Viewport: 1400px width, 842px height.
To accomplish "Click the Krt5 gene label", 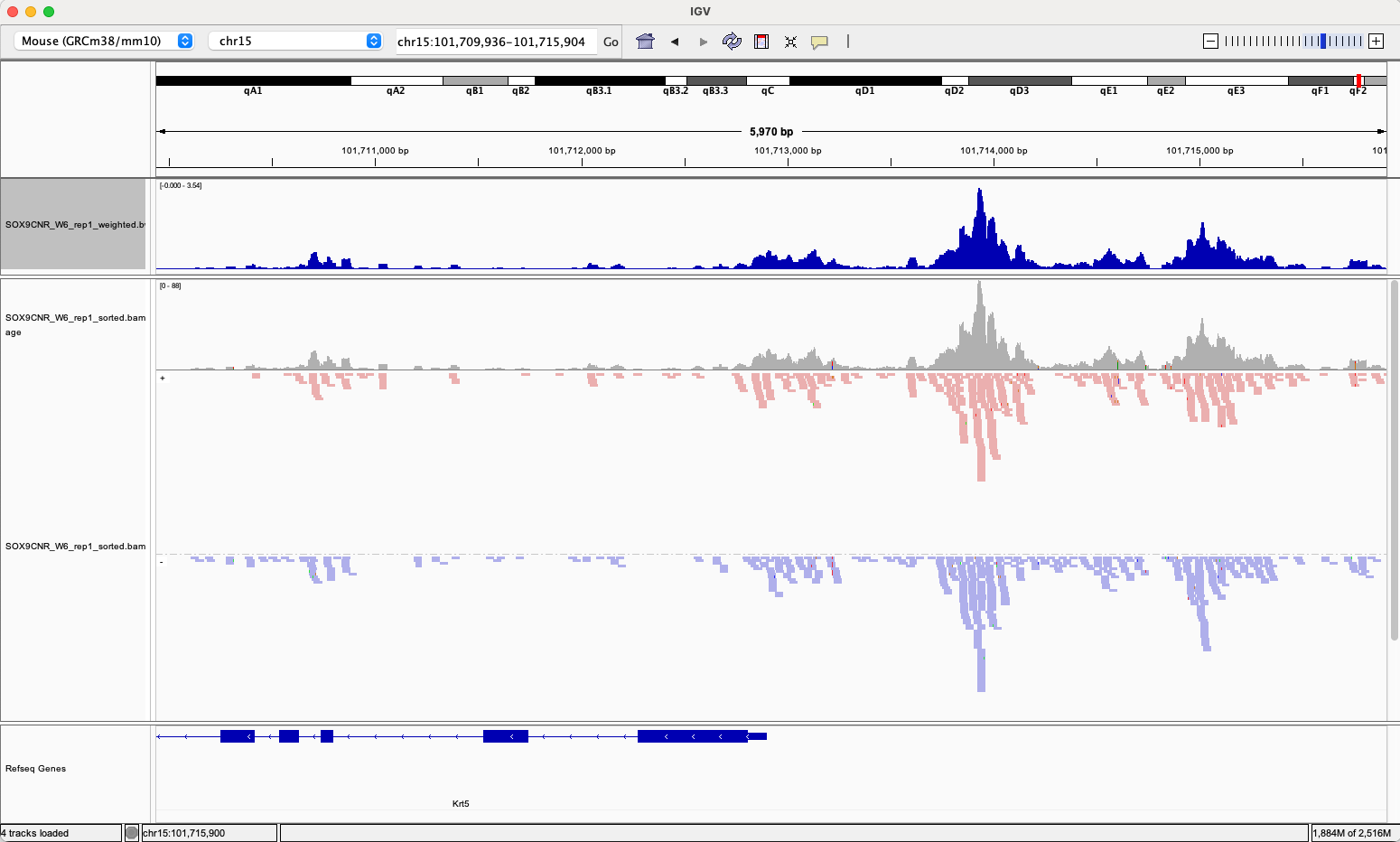I will click(x=461, y=803).
